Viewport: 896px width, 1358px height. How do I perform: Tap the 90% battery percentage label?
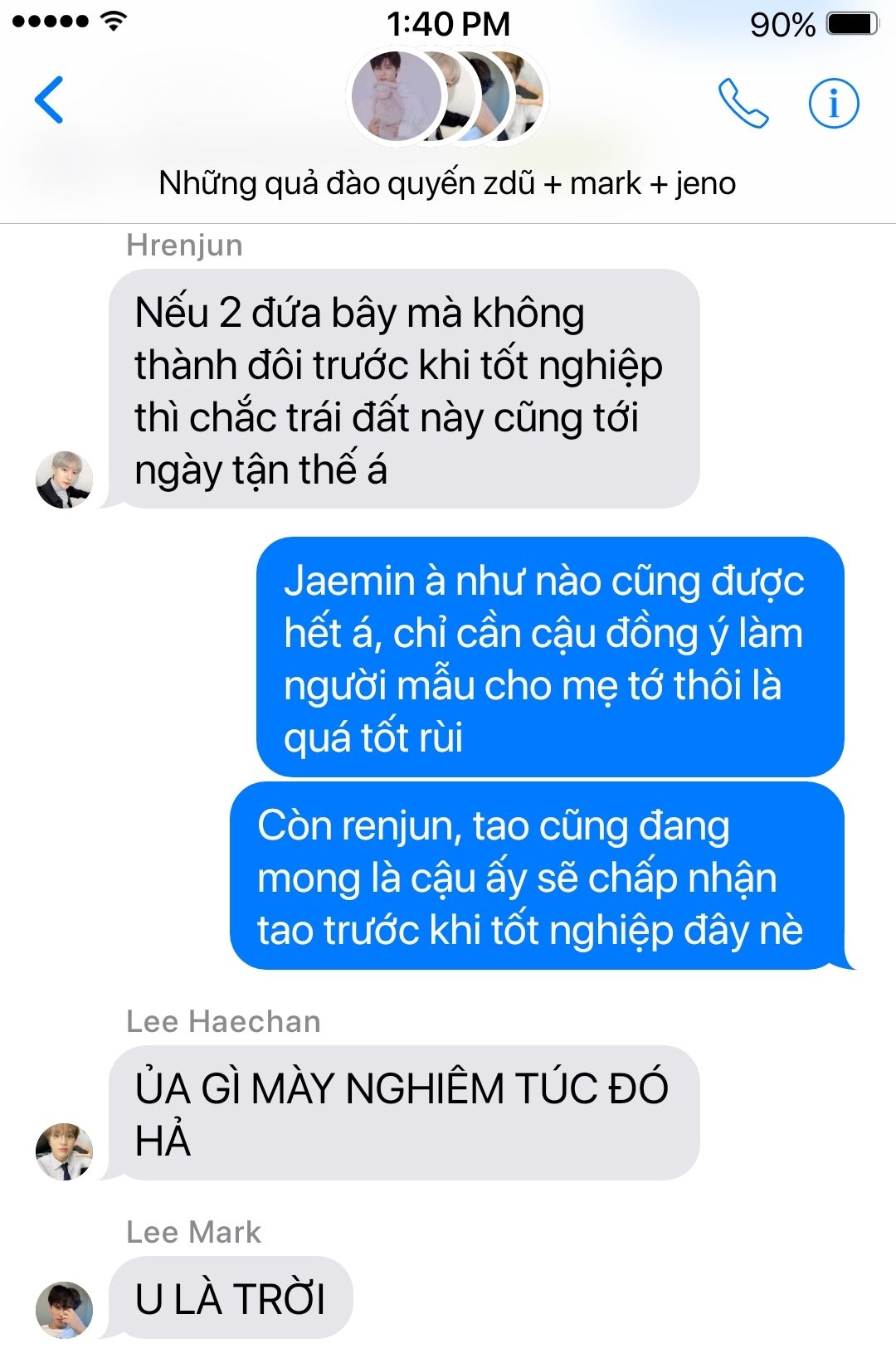coord(782,25)
